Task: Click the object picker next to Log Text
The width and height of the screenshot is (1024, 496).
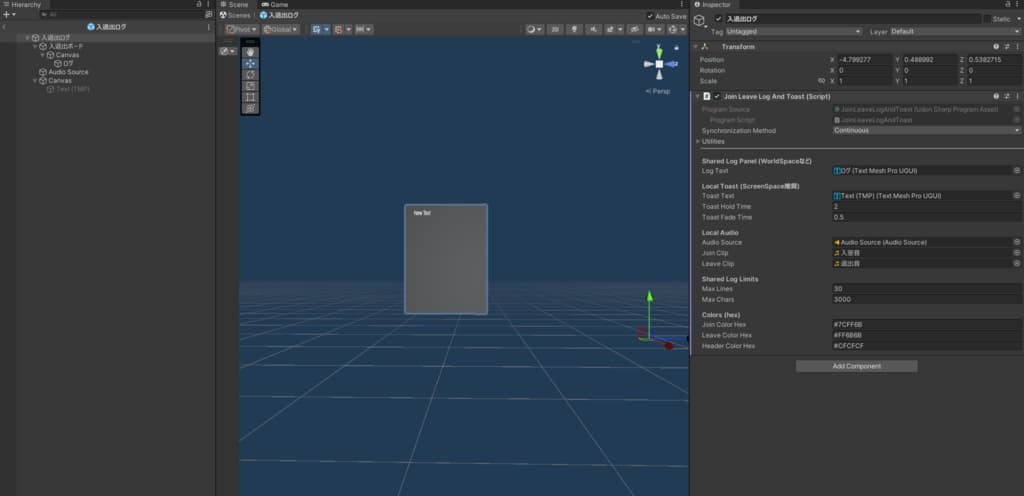Action: (x=1017, y=170)
